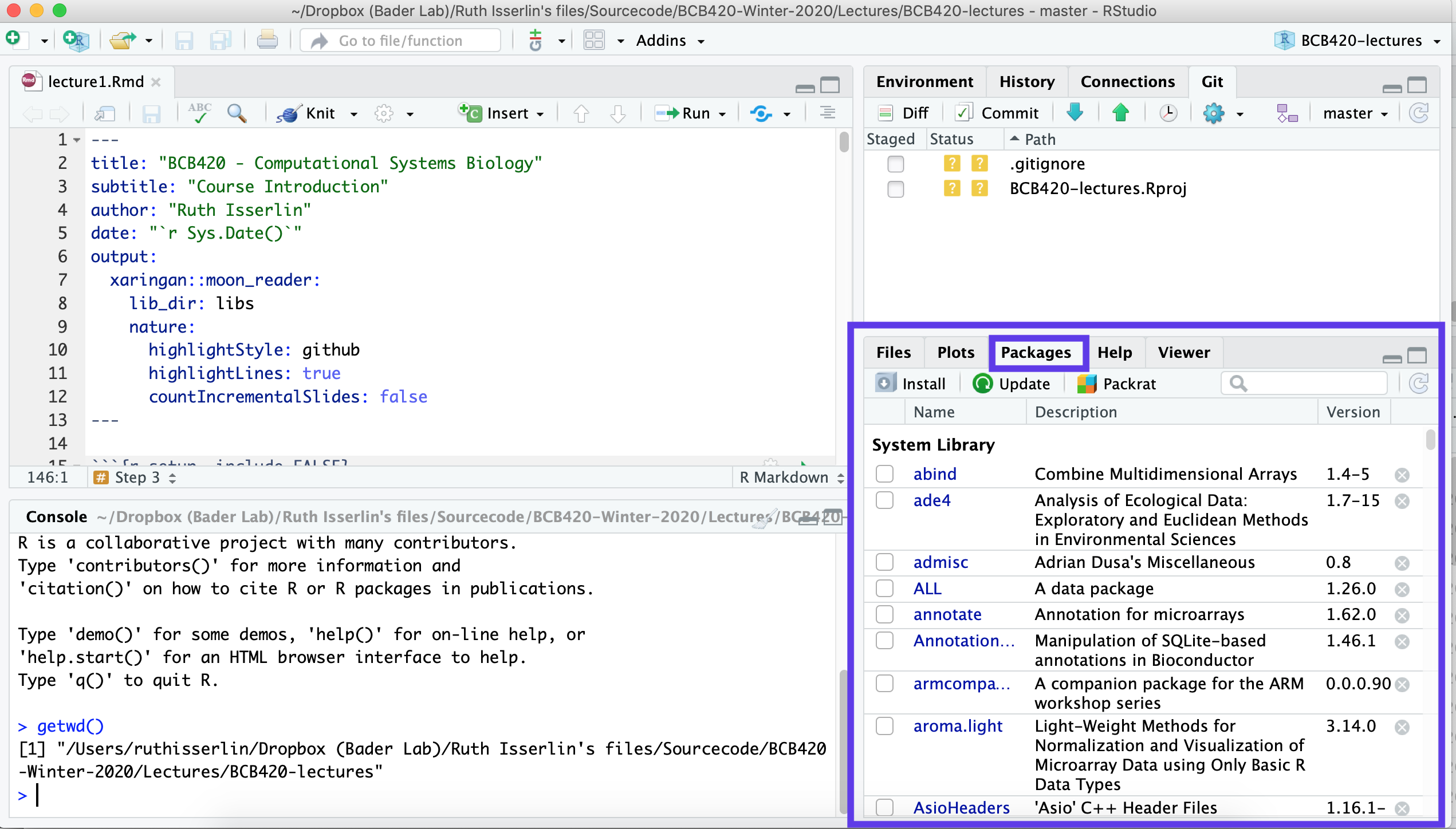Image resolution: width=1456 pixels, height=829 pixels.
Task: Click the Install packages button
Action: pyautogui.click(x=911, y=384)
